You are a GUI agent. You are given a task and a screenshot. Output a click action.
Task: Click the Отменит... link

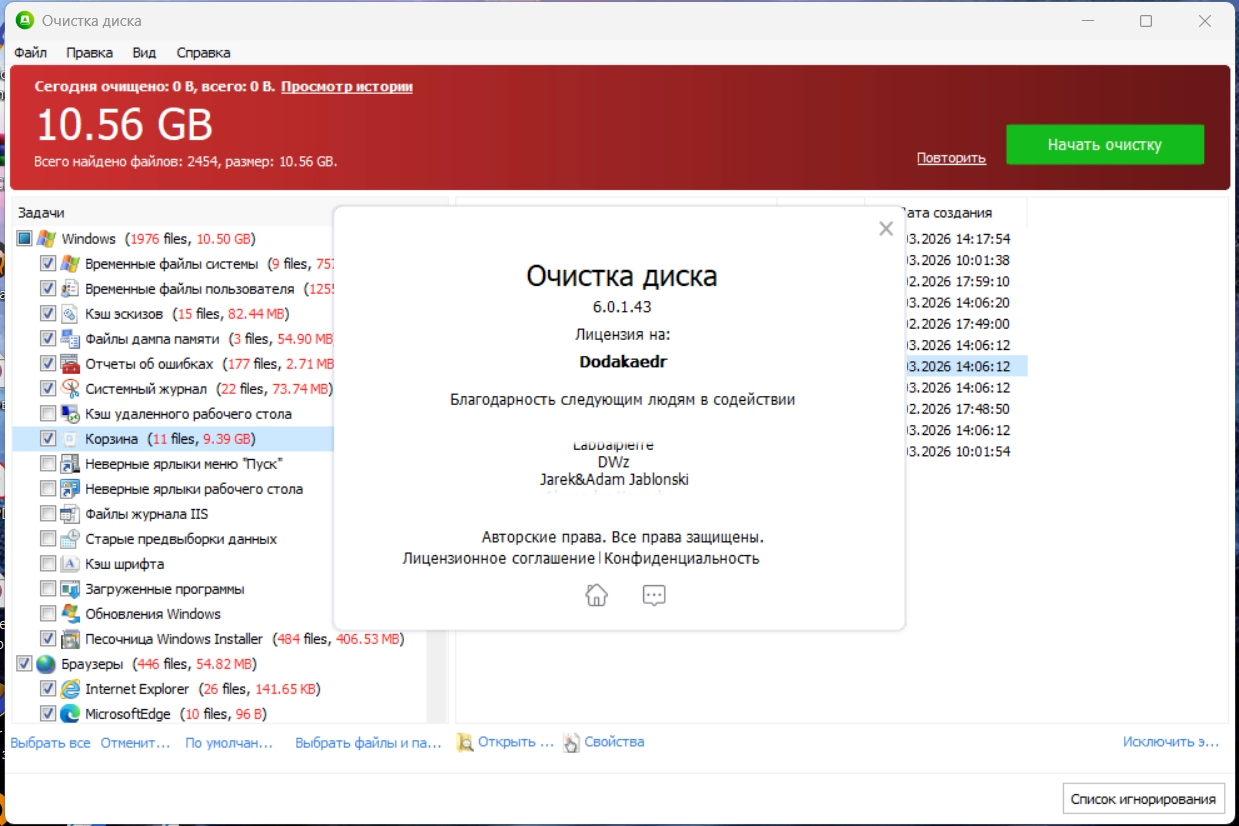(135, 743)
